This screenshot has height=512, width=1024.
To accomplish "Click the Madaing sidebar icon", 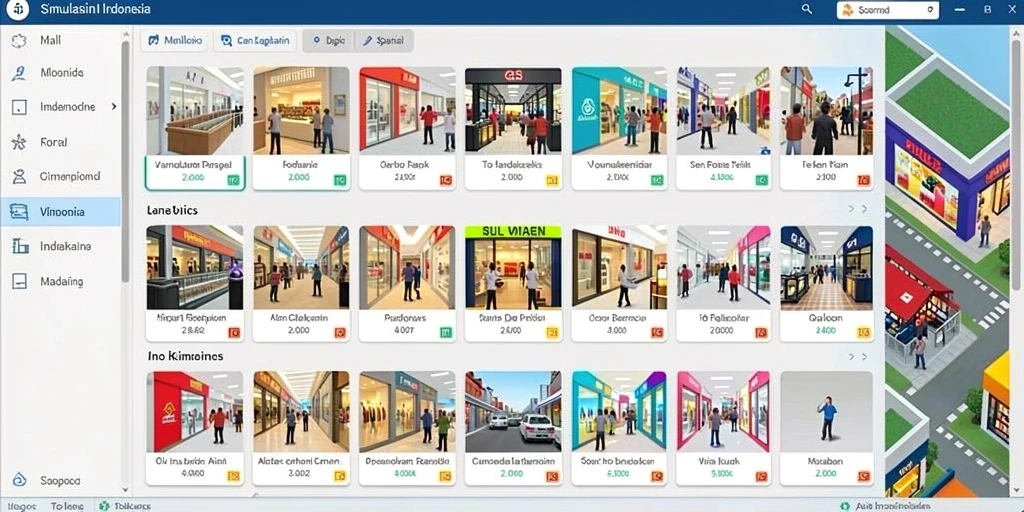I will click(x=20, y=281).
